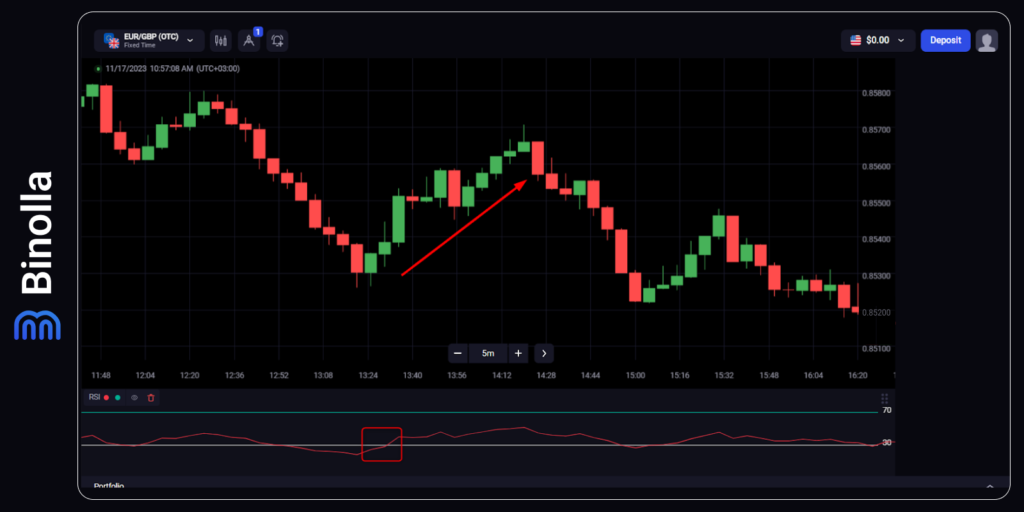Expand the Portfolio panel chevron
This screenshot has height=512, width=1024.
(x=989, y=487)
